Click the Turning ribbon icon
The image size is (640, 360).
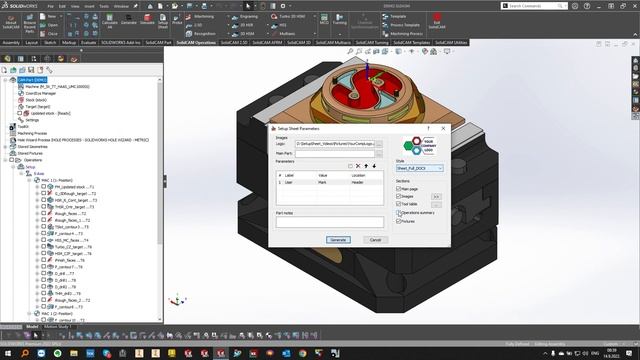[340, 20]
